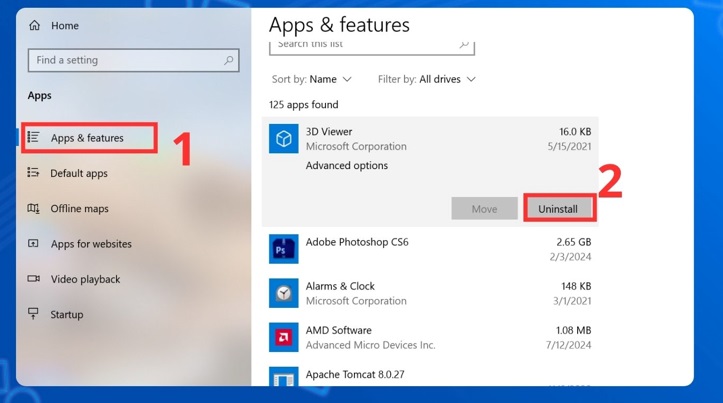Click the Find a setting search box
723x403 pixels.
125,61
